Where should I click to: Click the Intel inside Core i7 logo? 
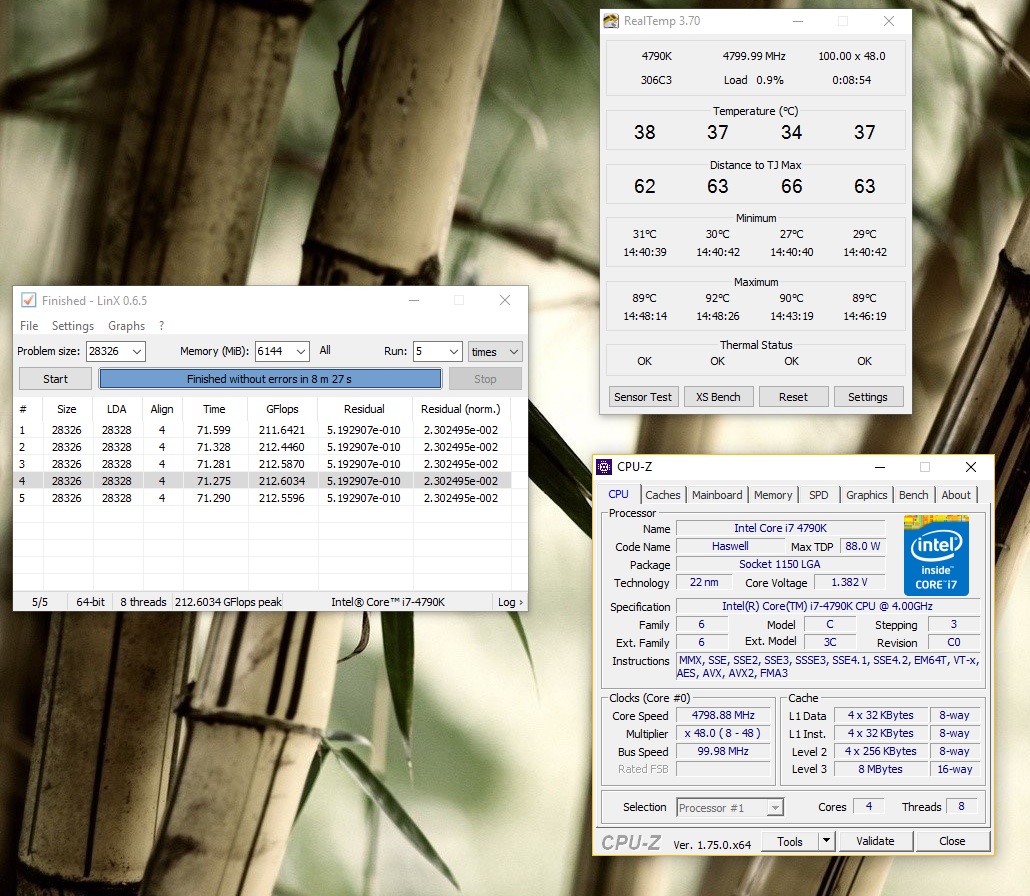936,555
